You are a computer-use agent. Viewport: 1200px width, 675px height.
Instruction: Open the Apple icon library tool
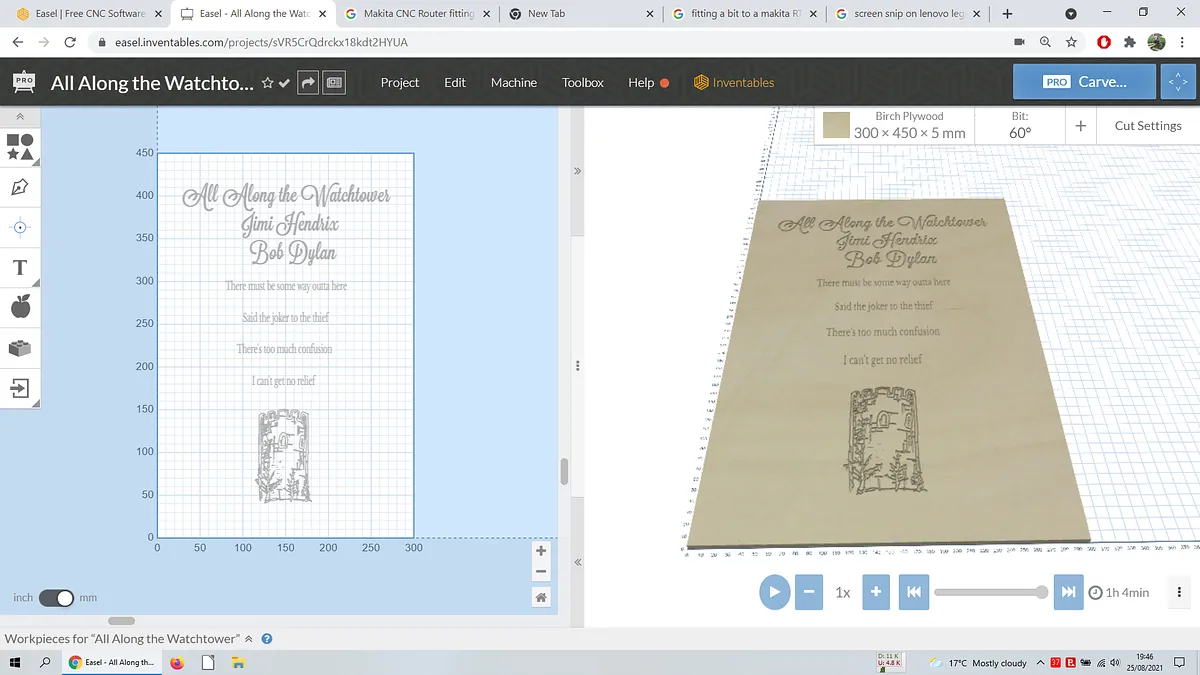(20, 307)
